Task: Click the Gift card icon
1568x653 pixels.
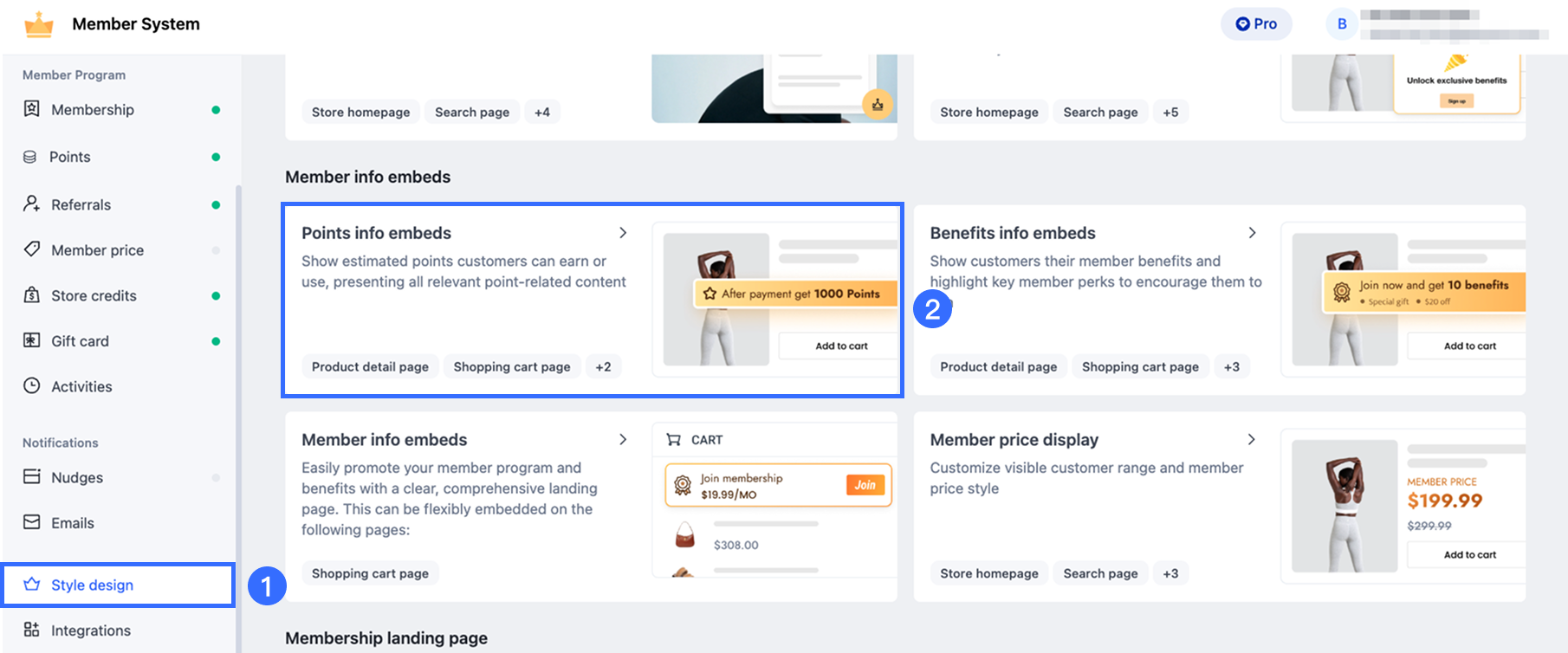Action: (32, 340)
